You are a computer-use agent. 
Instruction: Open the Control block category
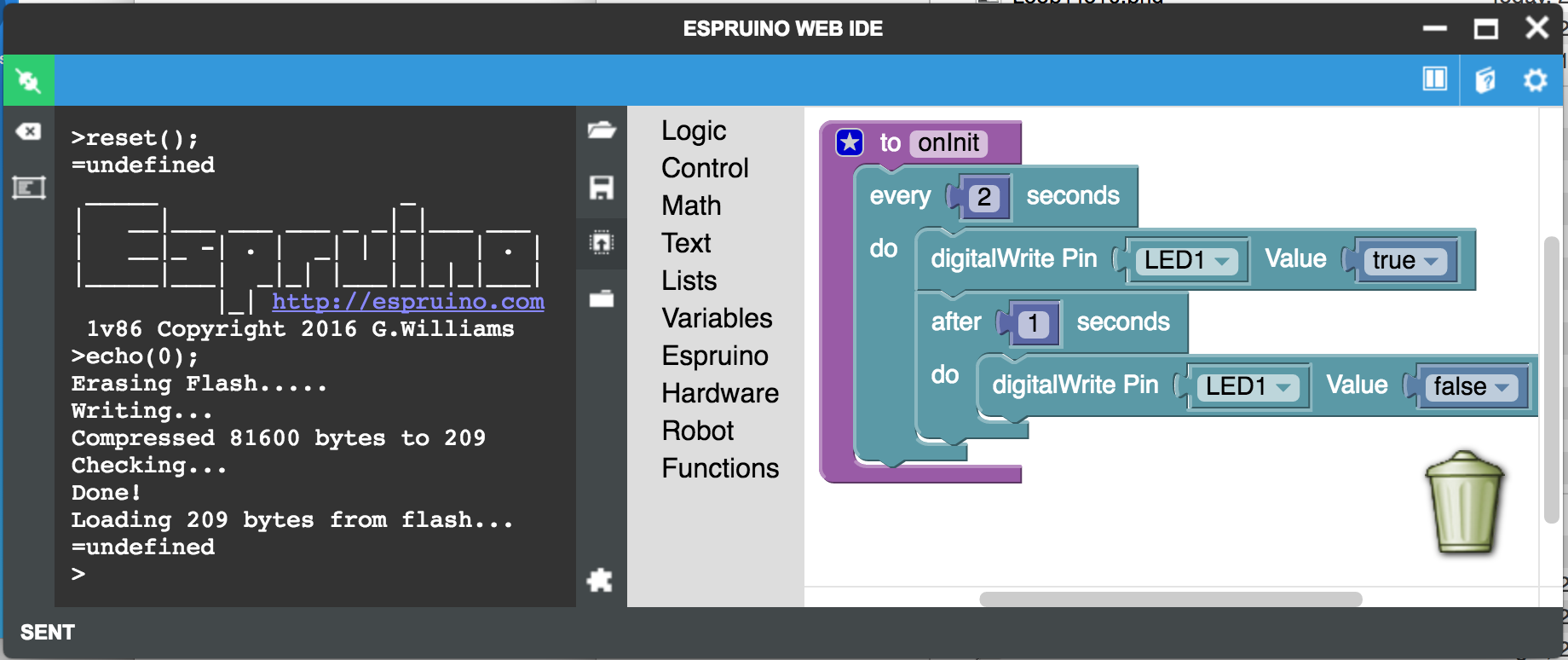[x=705, y=168]
